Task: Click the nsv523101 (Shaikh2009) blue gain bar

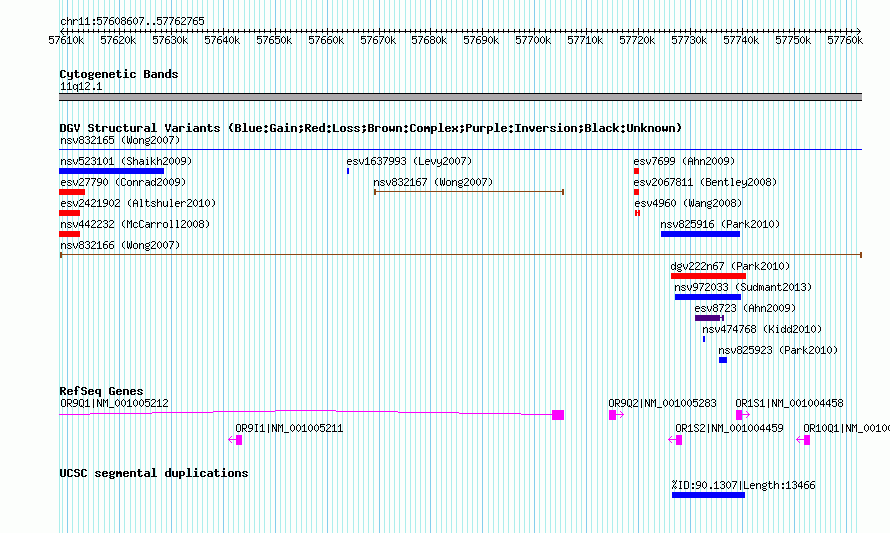Action: coord(111,171)
